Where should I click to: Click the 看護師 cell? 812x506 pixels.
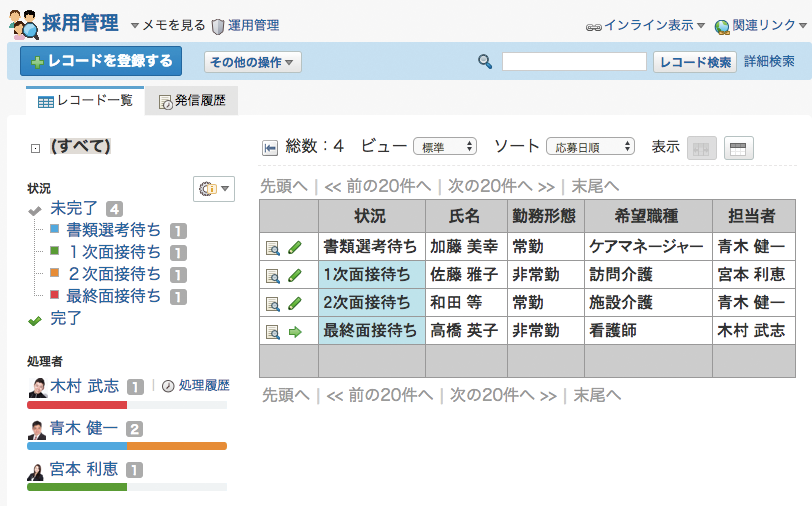pos(648,330)
